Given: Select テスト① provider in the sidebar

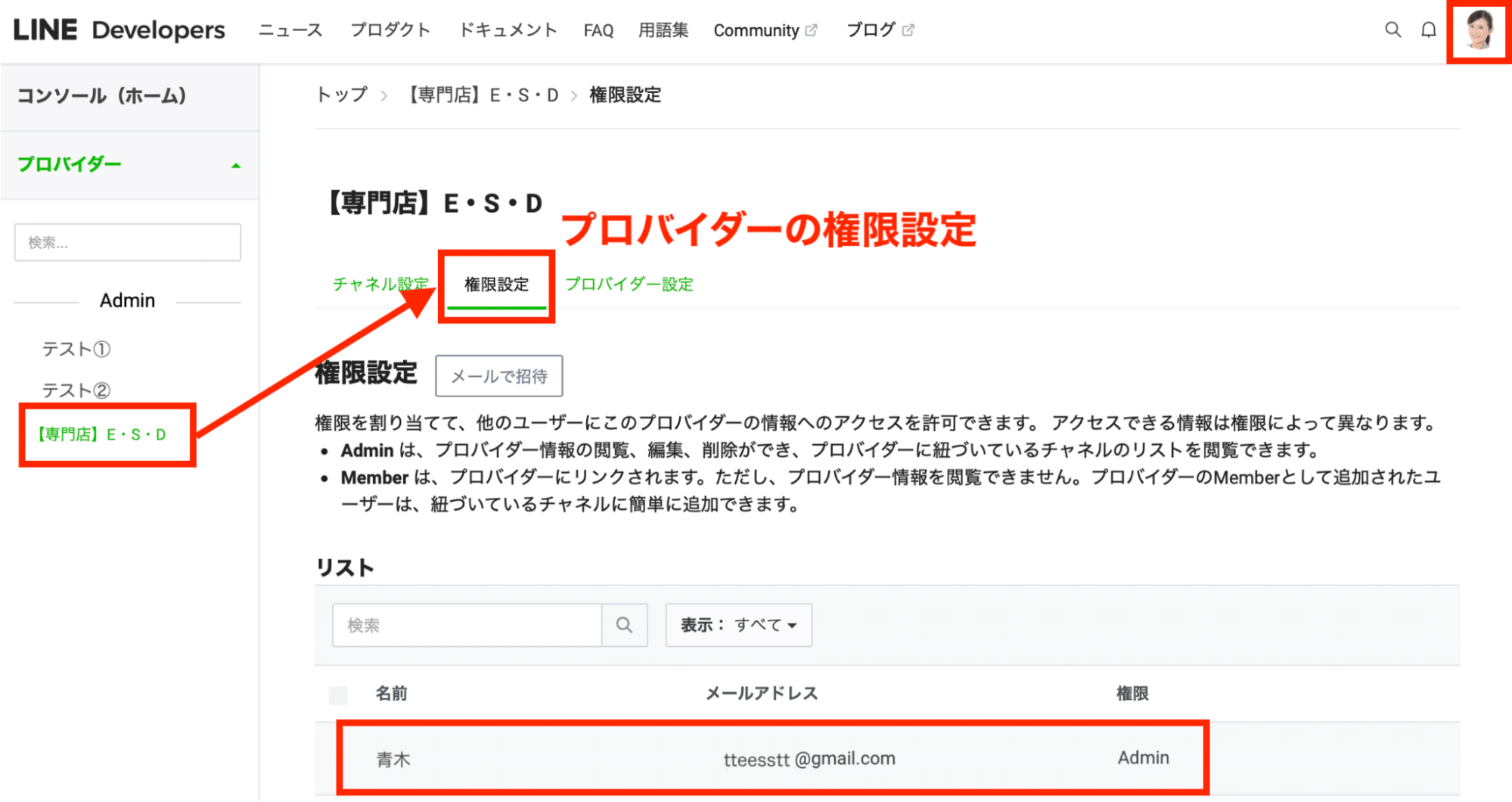Looking at the screenshot, I should pos(76,349).
